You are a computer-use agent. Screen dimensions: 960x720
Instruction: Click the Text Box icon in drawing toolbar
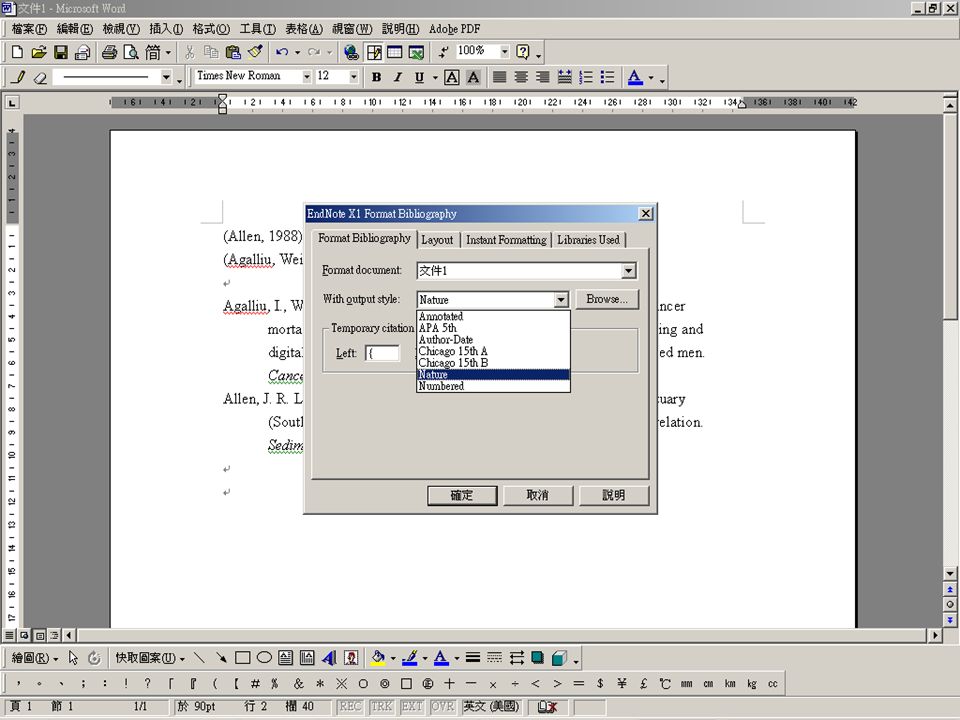[x=285, y=658]
